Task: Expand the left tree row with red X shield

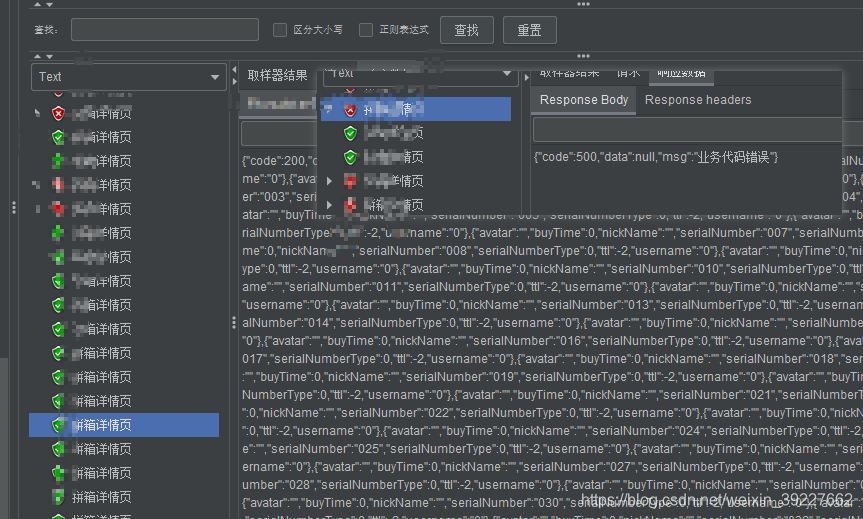Action: [37, 113]
